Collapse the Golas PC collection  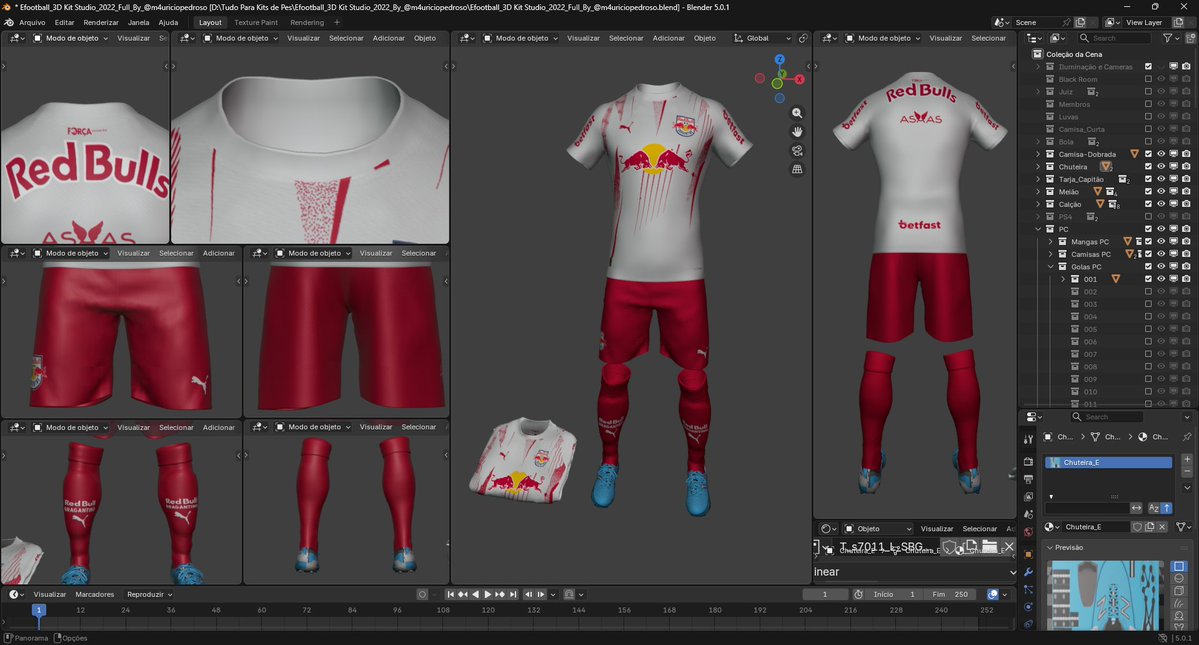pos(1051,267)
